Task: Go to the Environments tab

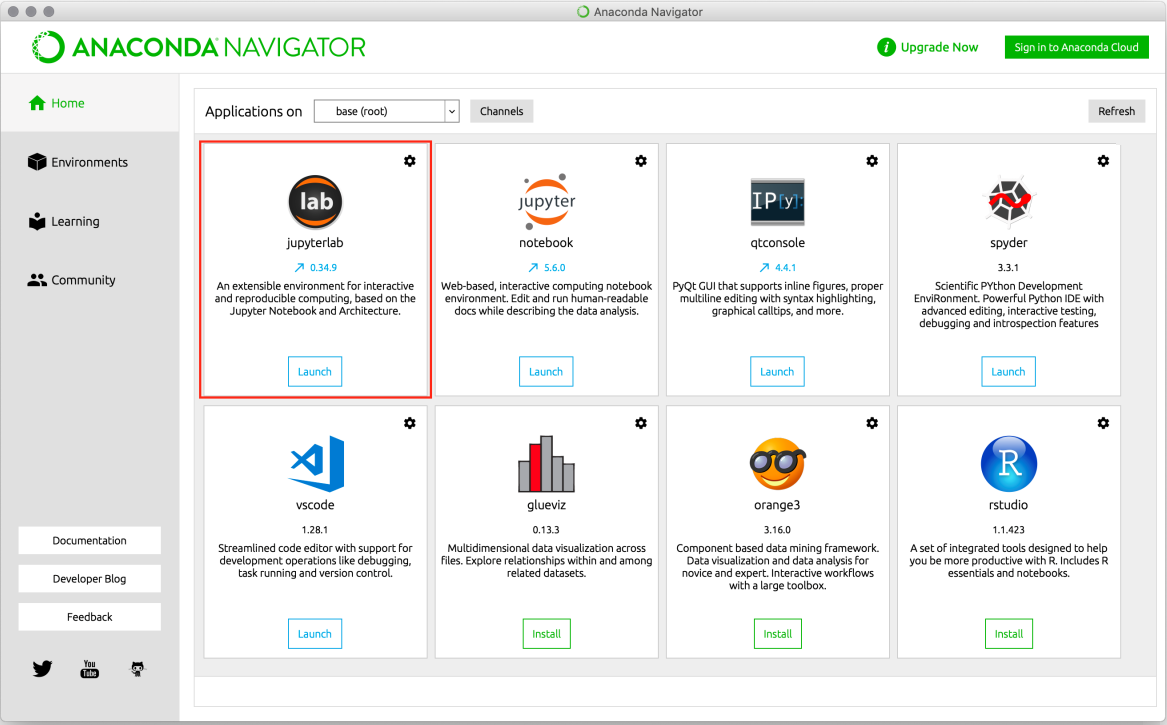Action: coord(89,162)
